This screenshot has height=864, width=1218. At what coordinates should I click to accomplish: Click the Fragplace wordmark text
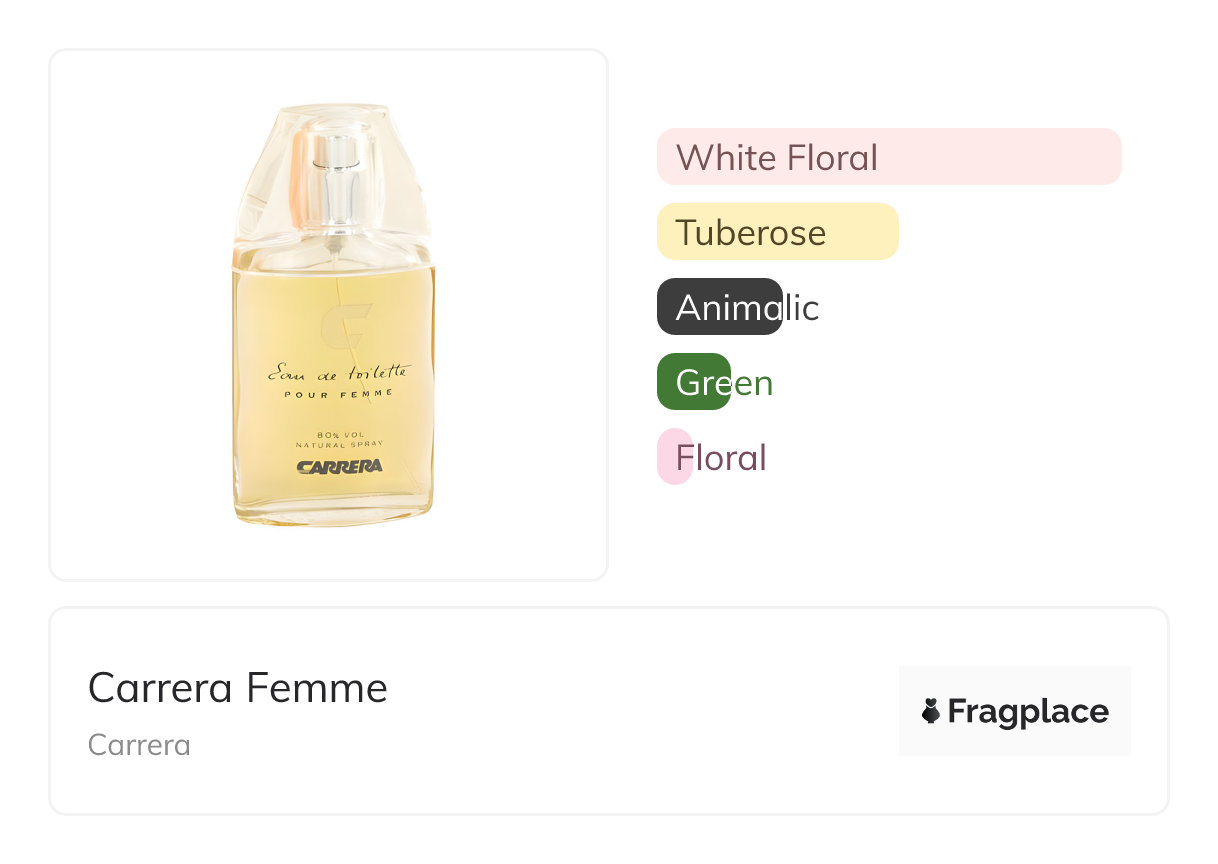pyautogui.click(x=1028, y=711)
